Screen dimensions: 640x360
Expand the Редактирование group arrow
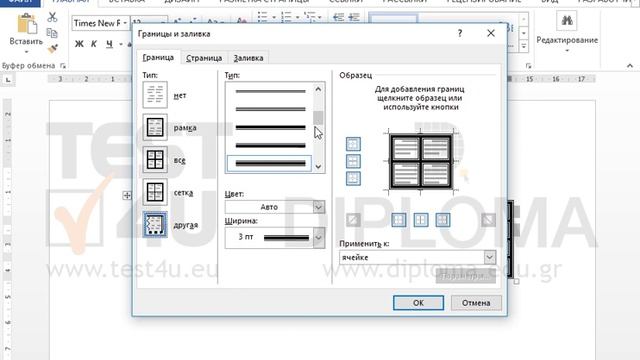[567, 51]
